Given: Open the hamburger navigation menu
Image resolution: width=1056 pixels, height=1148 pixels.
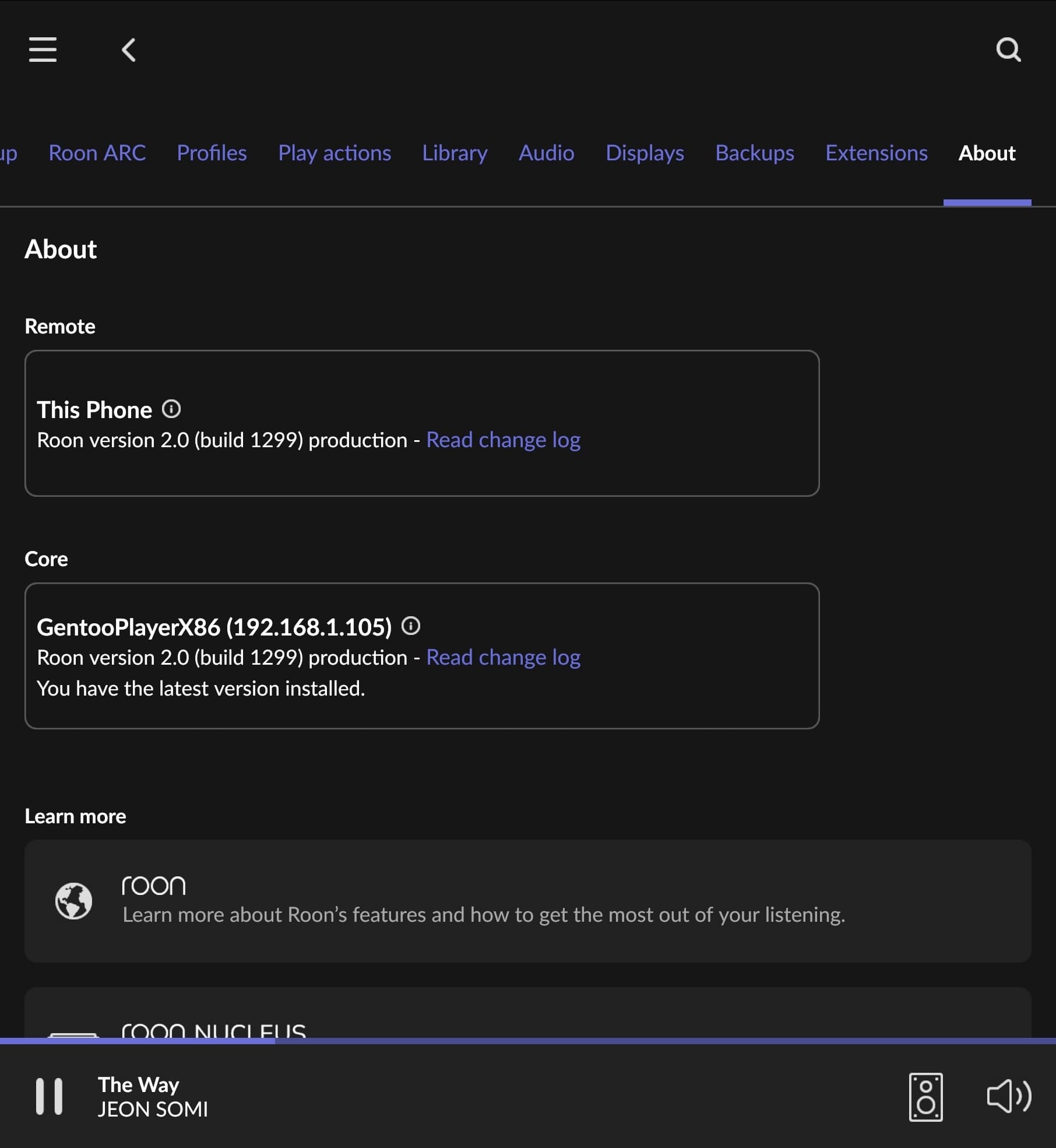Looking at the screenshot, I should (43, 50).
